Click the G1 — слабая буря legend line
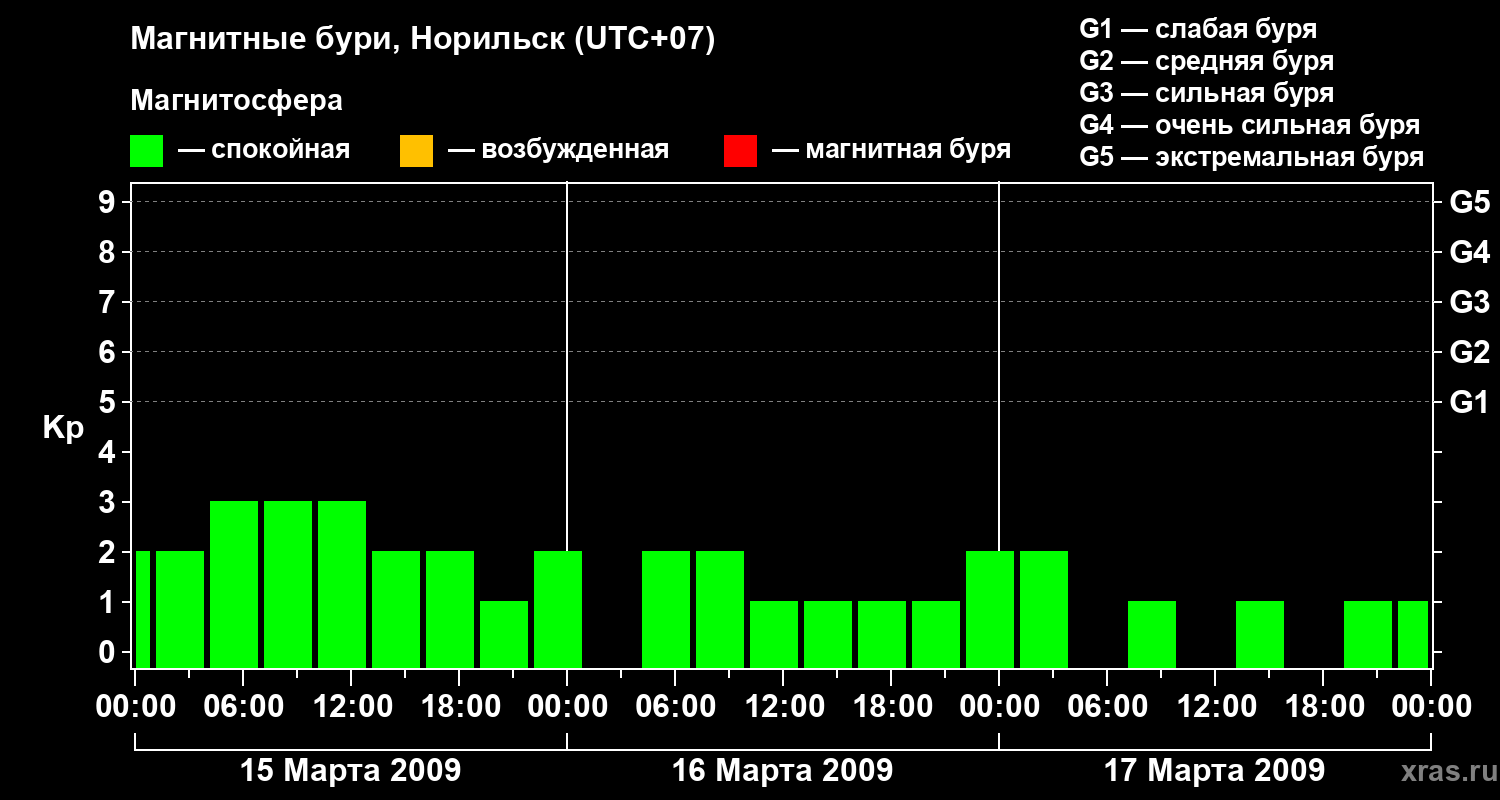 point(1198,28)
